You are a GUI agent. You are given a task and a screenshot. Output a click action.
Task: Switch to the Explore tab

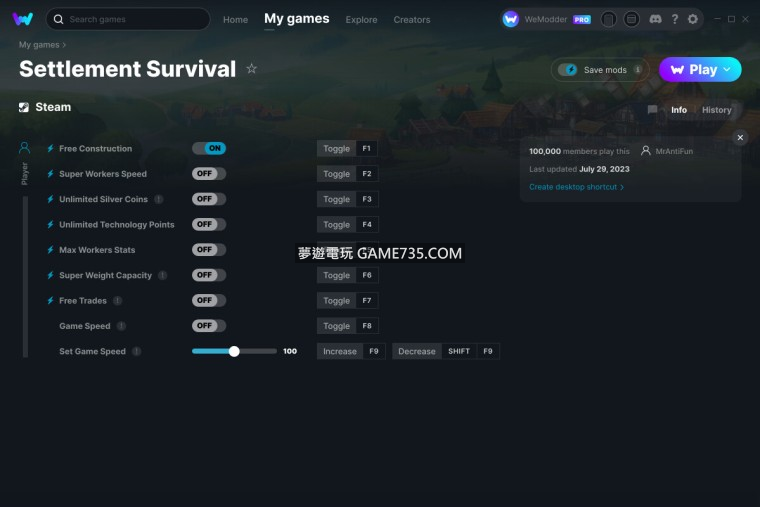(361, 20)
